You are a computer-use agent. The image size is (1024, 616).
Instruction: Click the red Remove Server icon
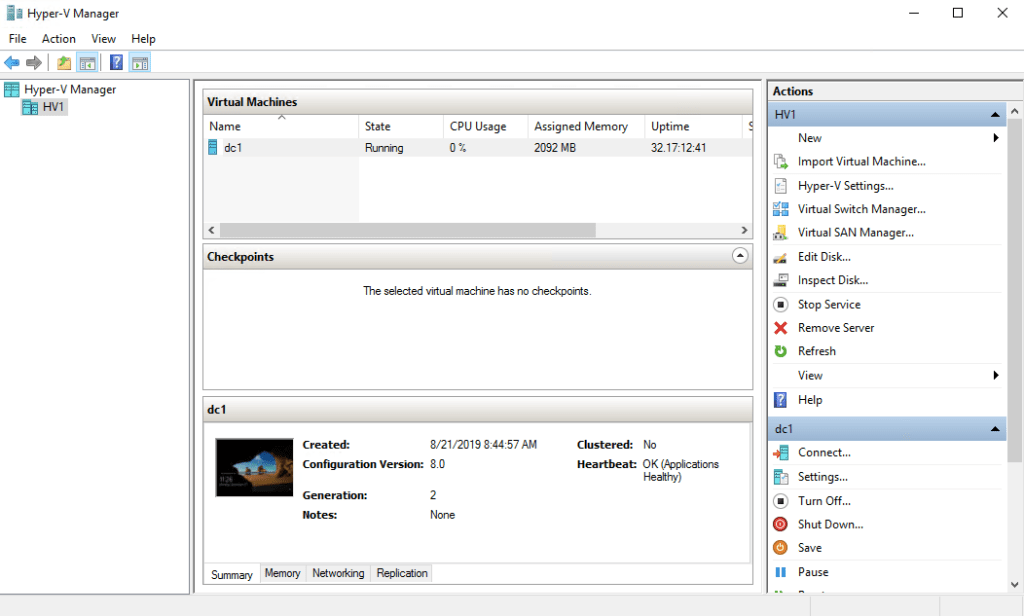(x=781, y=328)
